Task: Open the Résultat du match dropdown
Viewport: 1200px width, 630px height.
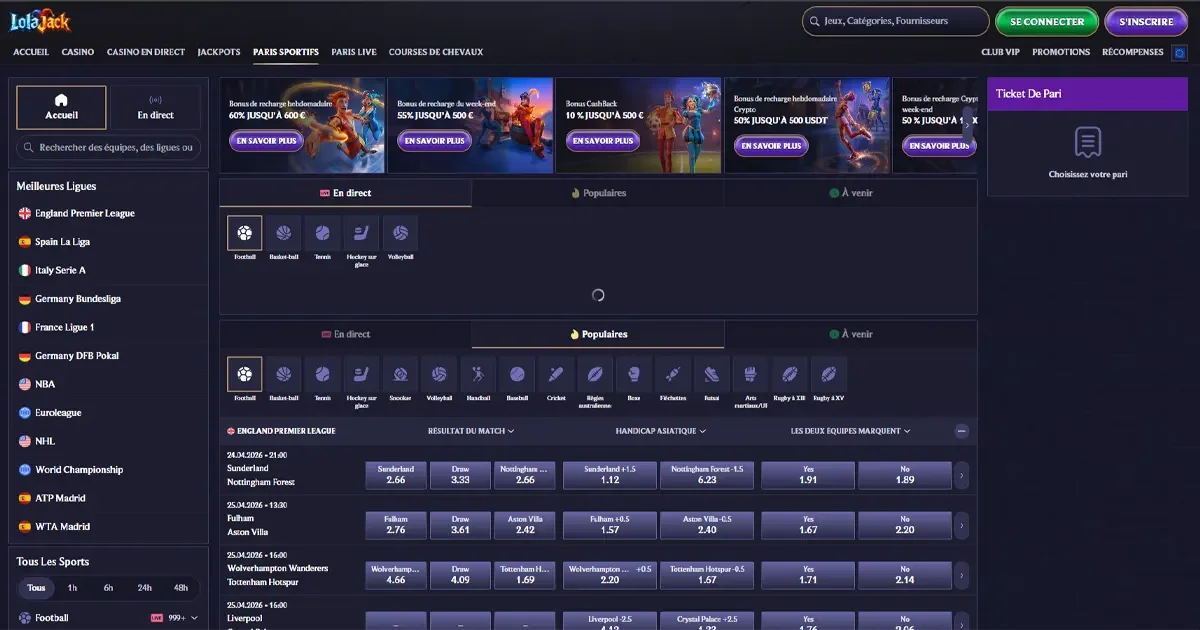Action: (471, 431)
